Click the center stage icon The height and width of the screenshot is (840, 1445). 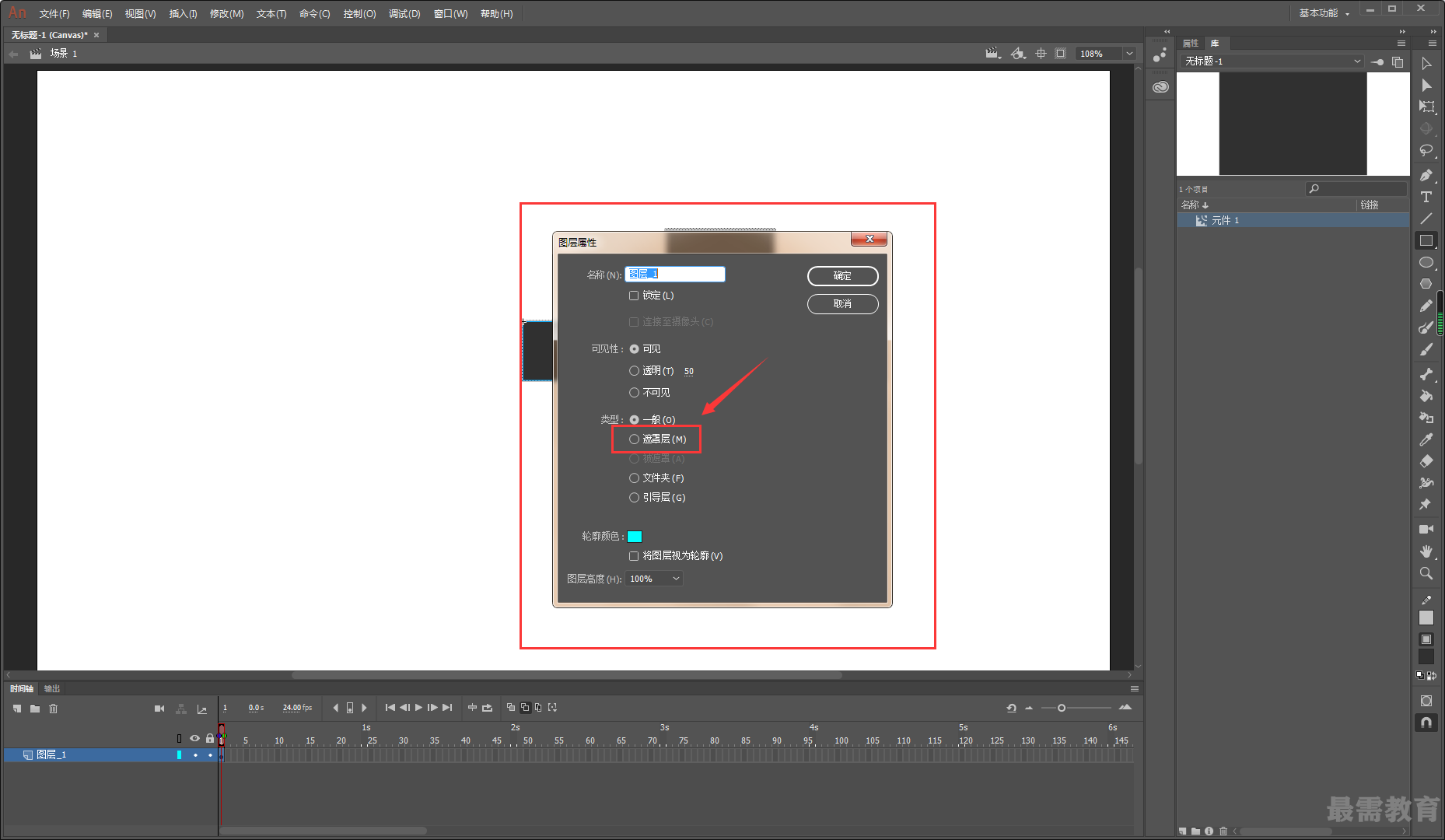pyautogui.click(x=1041, y=54)
